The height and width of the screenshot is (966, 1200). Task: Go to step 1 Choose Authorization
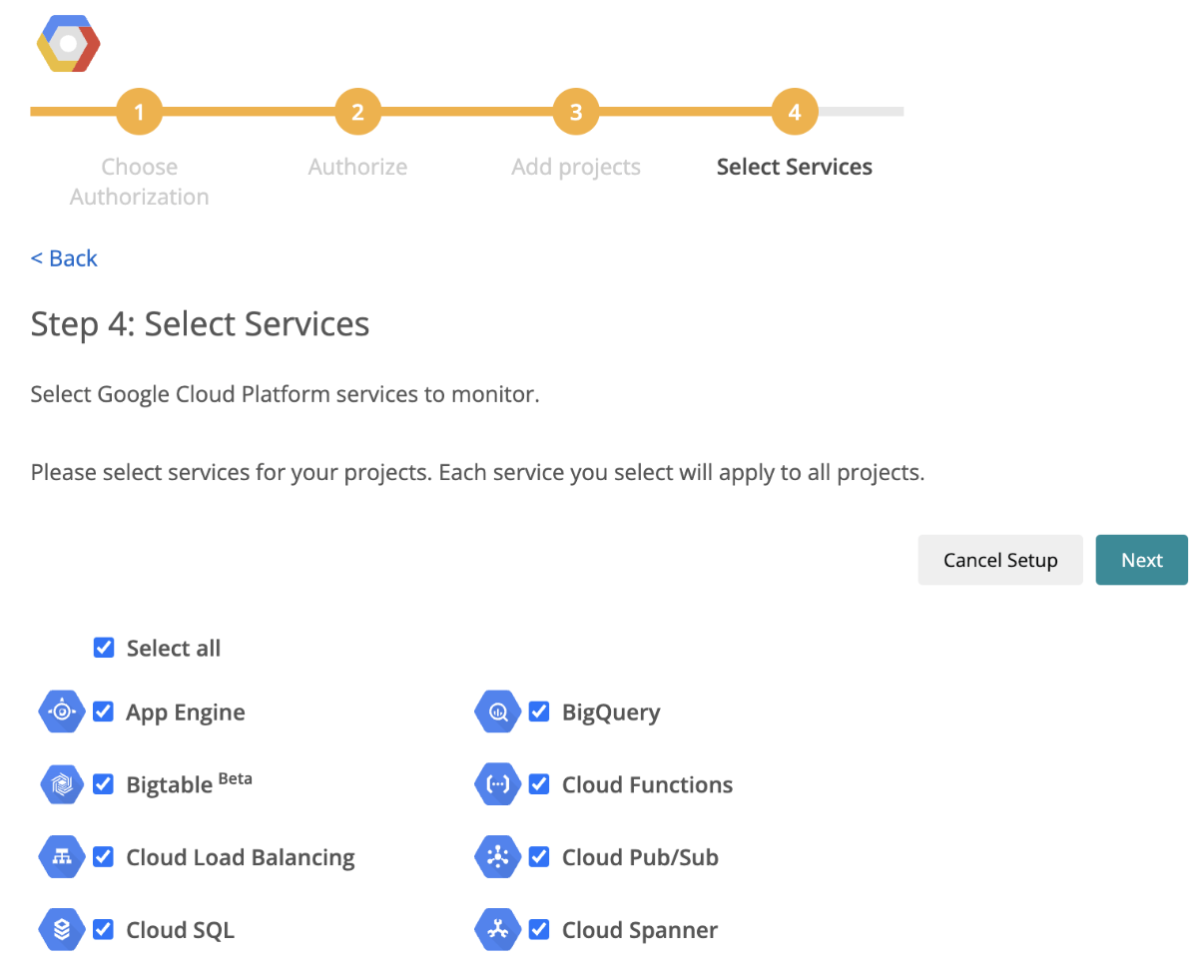click(139, 112)
